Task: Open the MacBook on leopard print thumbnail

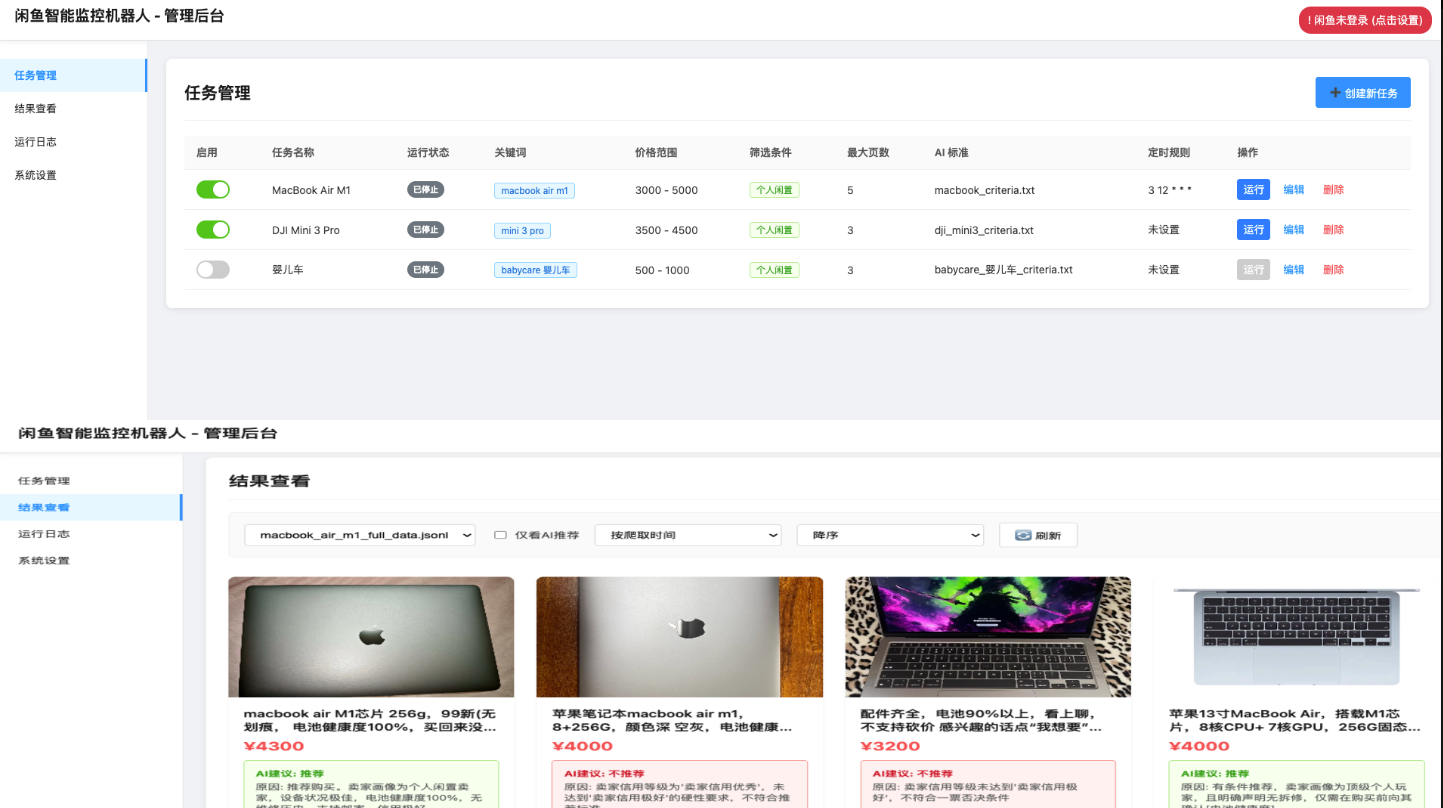Action: click(988, 637)
